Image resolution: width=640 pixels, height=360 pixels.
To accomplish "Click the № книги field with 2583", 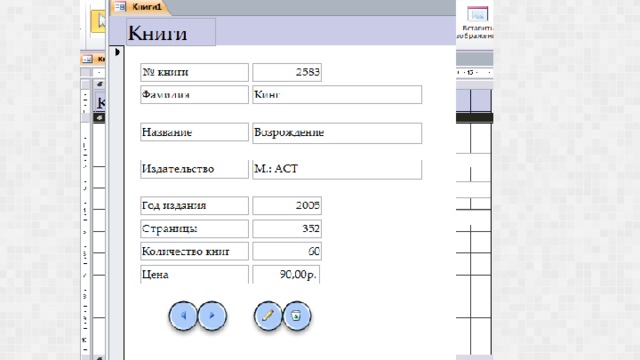I will click(287, 72).
